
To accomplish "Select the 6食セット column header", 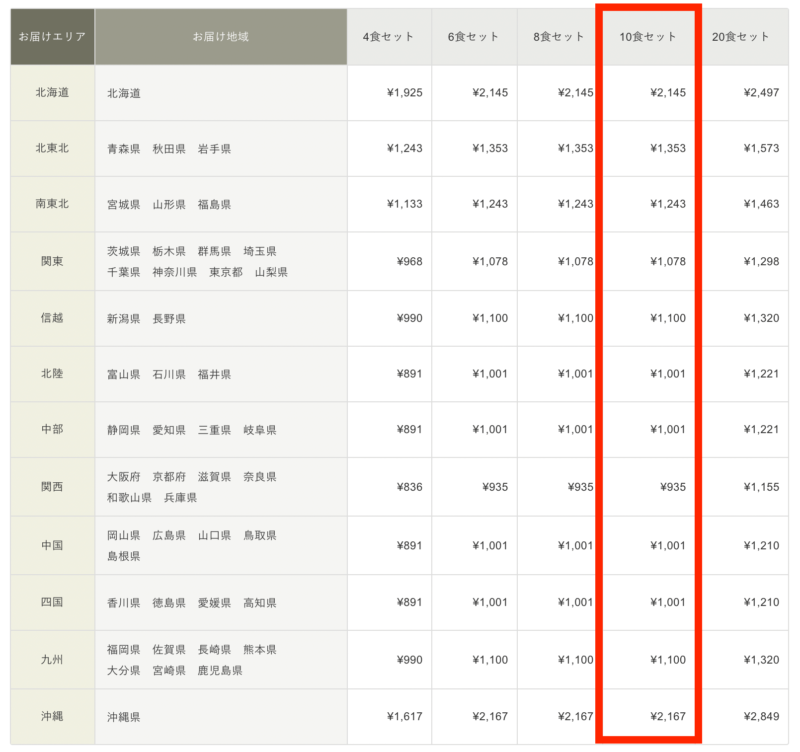I will tap(474, 37).
